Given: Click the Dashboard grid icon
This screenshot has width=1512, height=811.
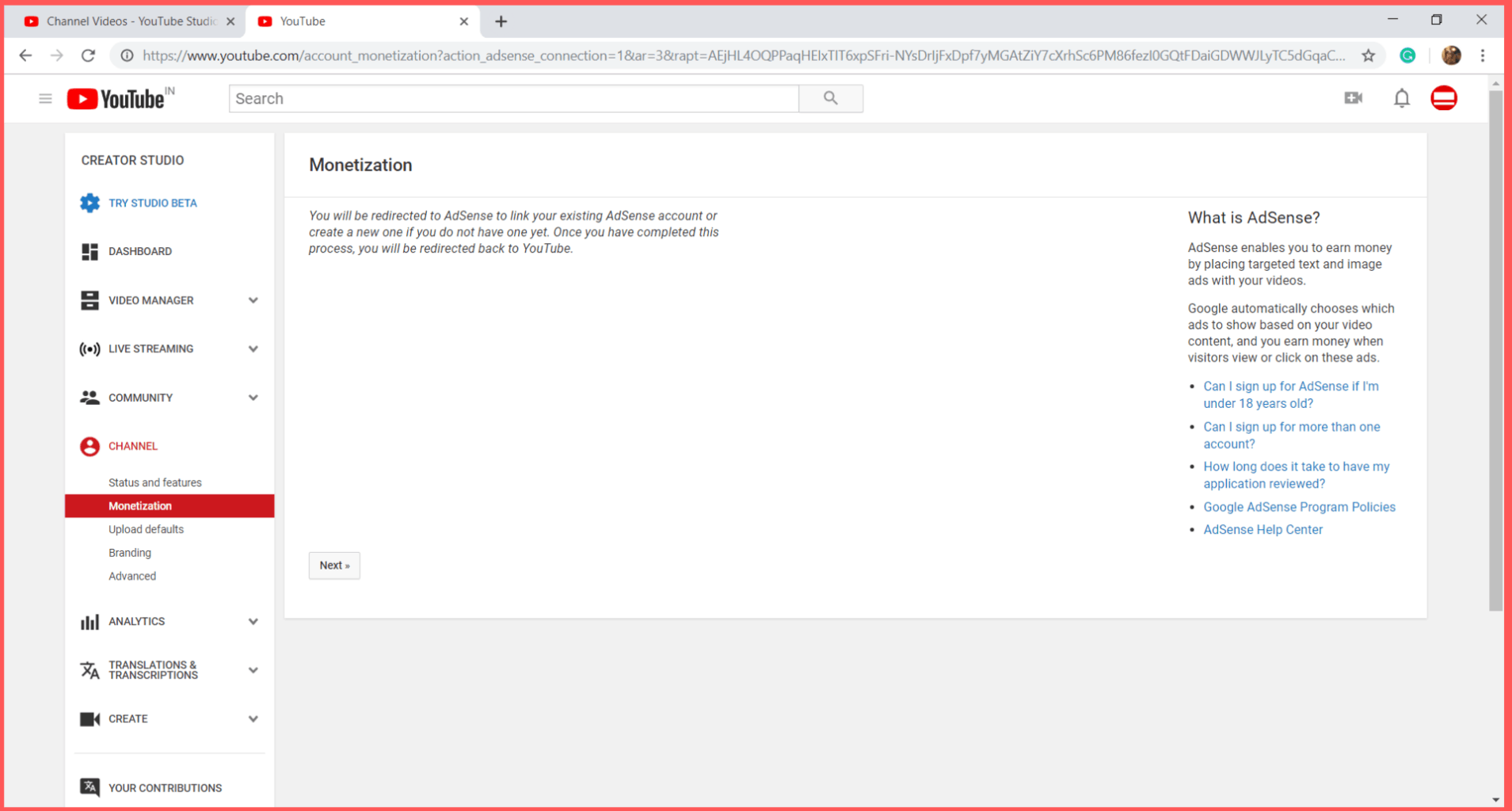Looking at the screenshot, I should click(90, 251).
